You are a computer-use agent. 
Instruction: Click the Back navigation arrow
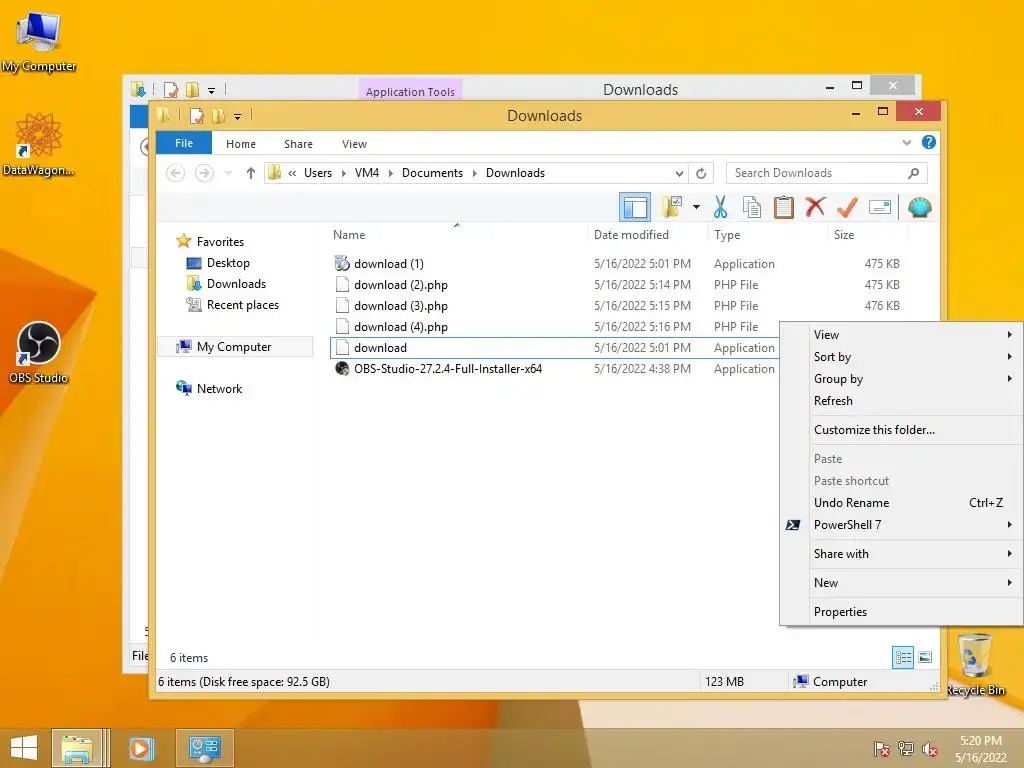[x=175, y=173]
